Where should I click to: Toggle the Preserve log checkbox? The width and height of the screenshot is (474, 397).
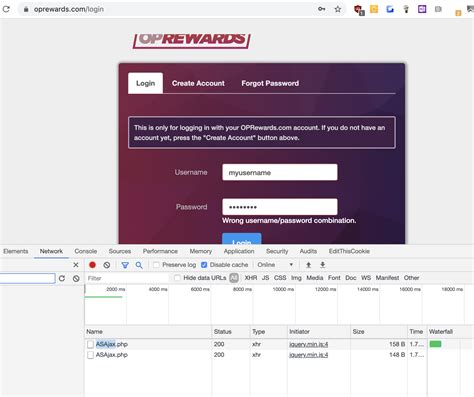tap(156, 265)
